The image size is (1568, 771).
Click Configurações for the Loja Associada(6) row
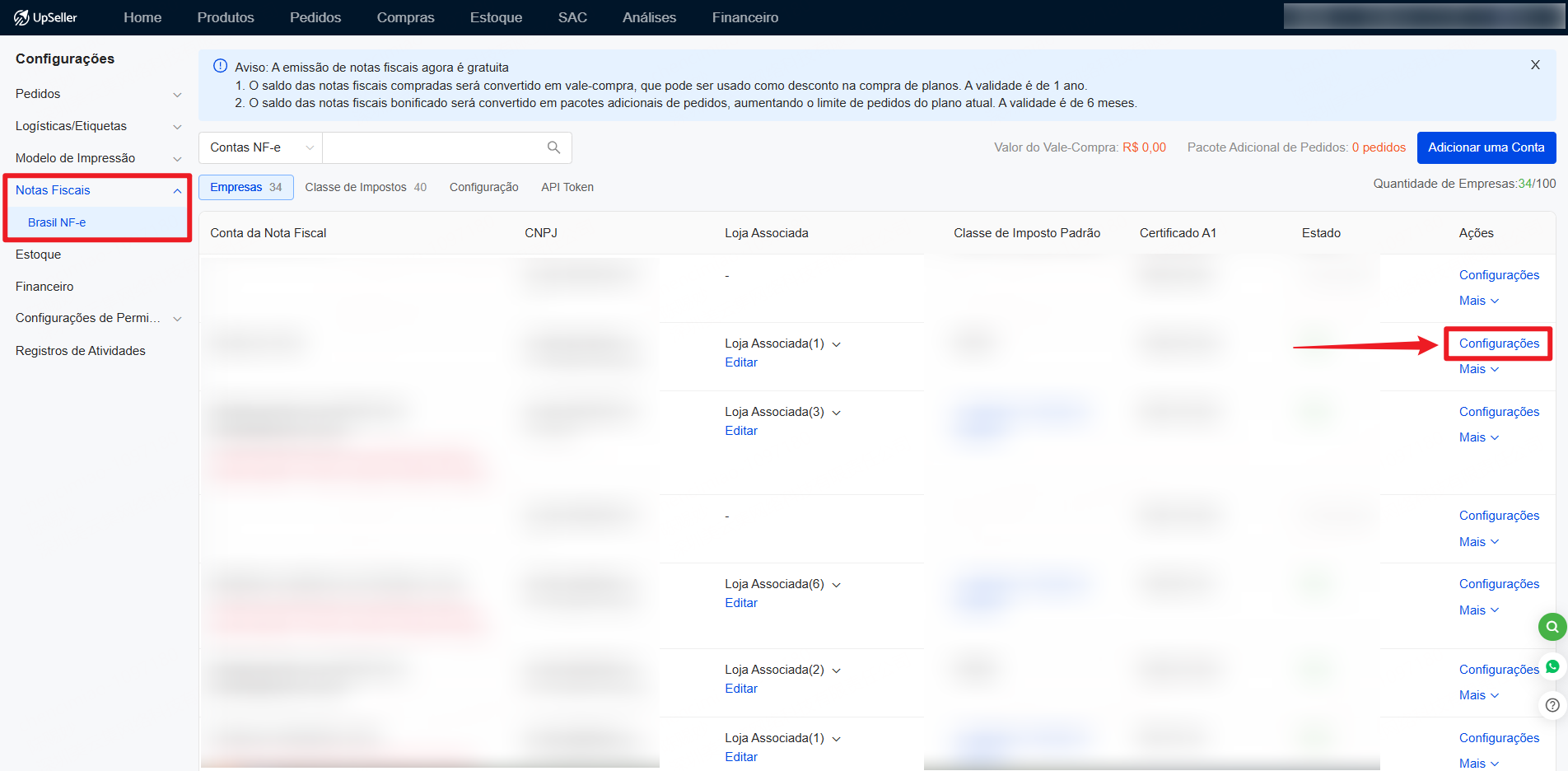pos(1499,584)
